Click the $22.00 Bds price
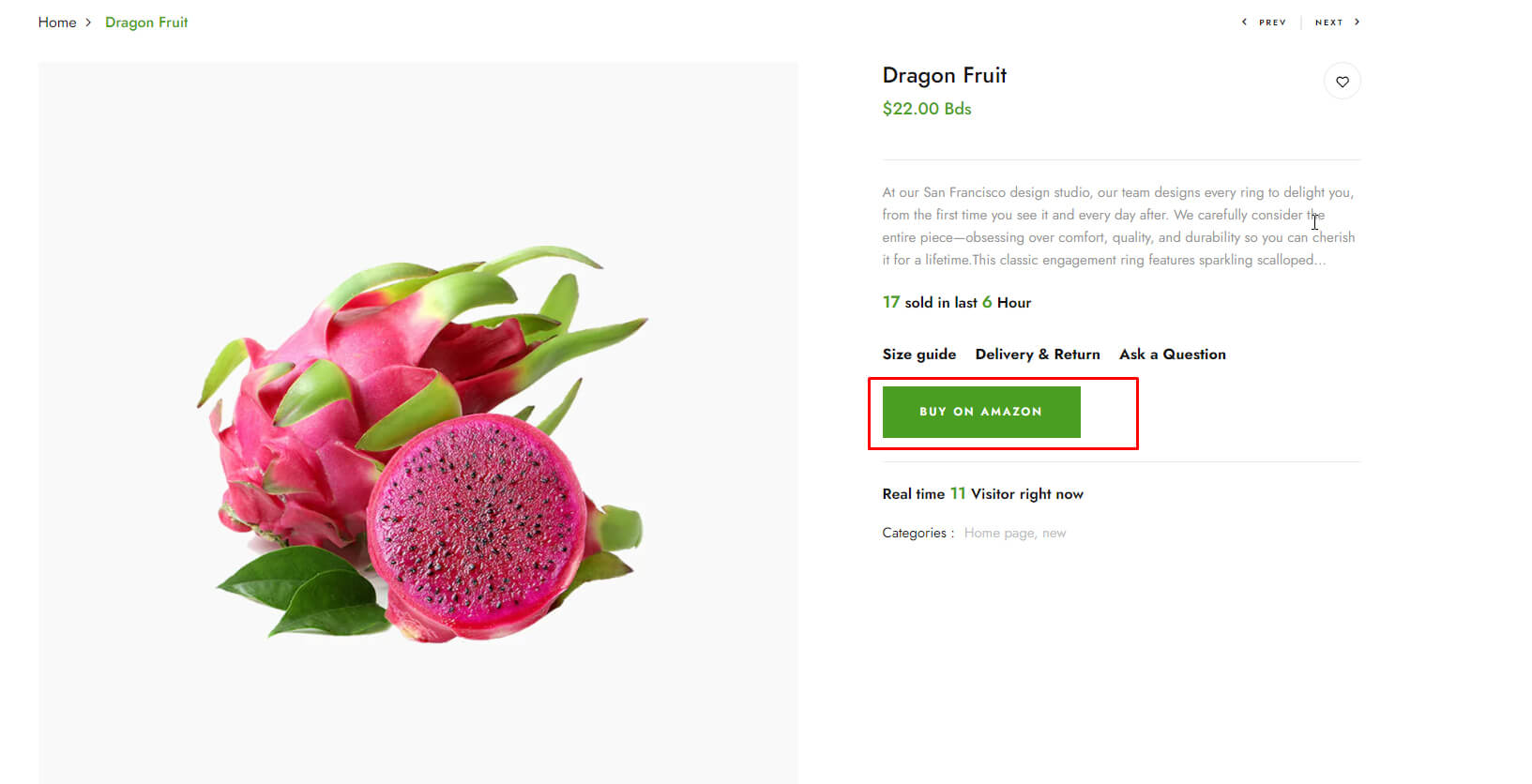Image resolution: width=1532 pixels, height=784 pixels. point(927,109)
